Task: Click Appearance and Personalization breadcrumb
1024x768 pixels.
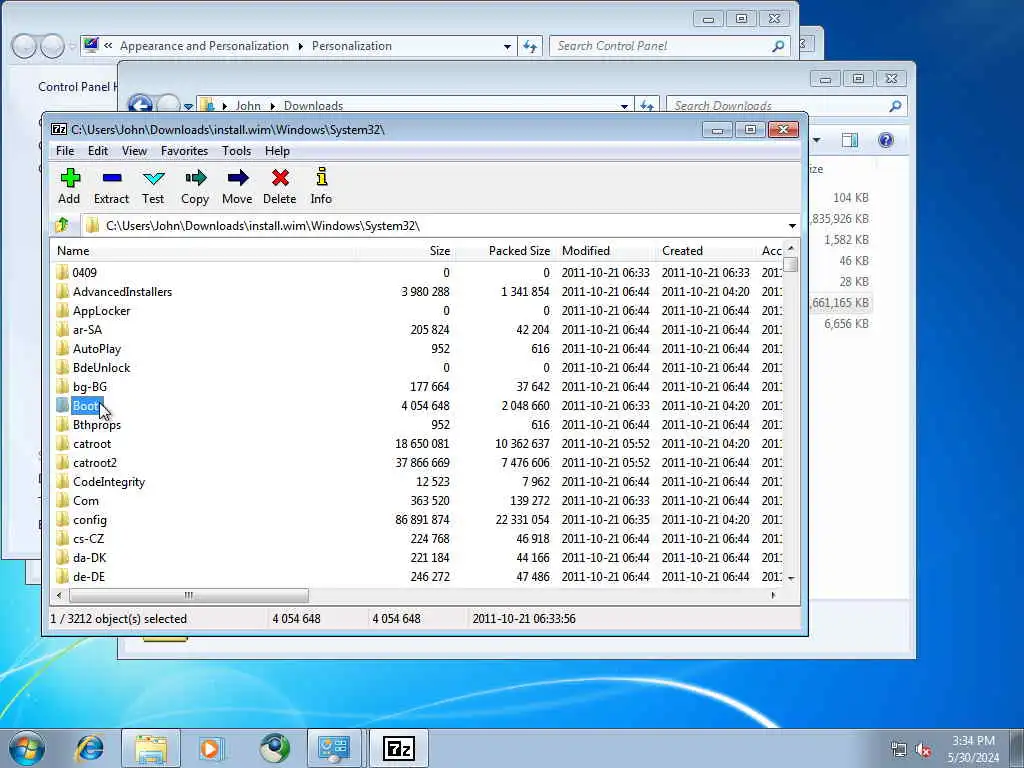Action: pyautogui.click(x=204, y=46)
